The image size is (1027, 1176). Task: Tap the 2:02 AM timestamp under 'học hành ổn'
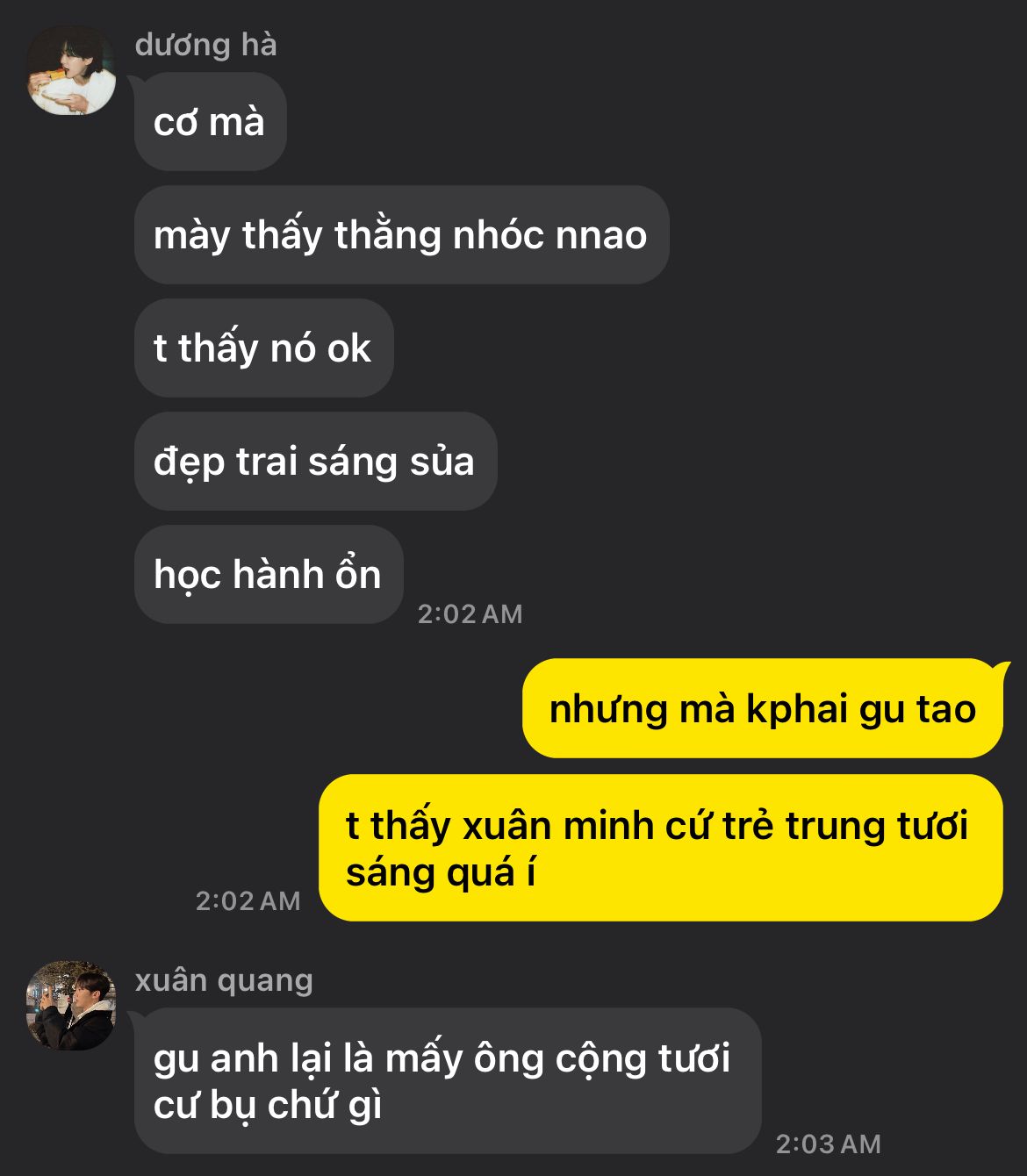click(470, 614)
